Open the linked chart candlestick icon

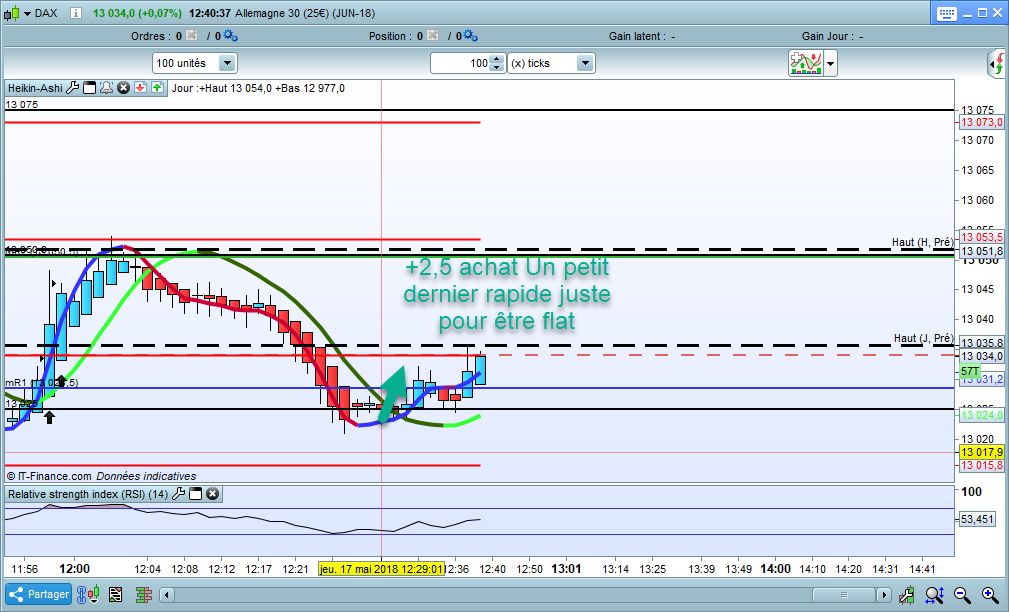[x=88, y=595]
